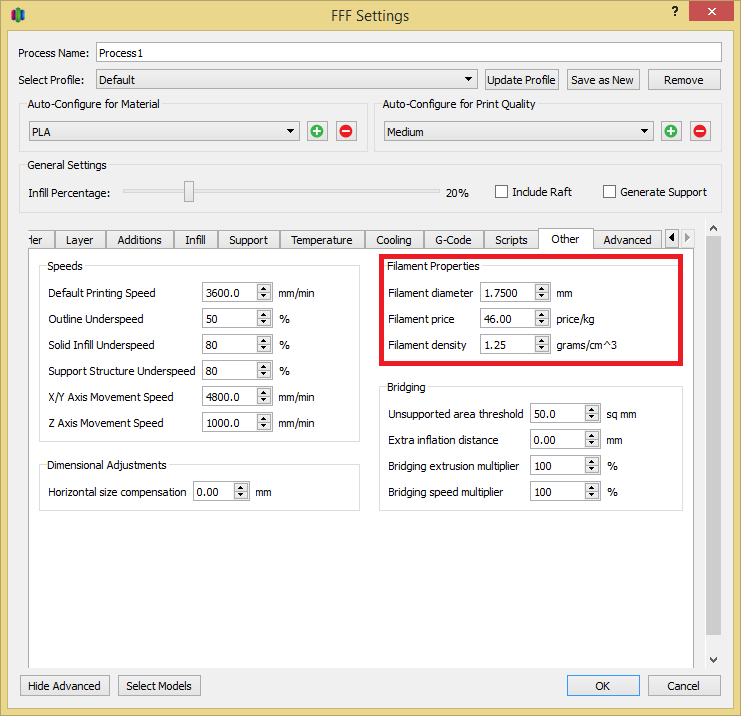Click the Horizontal size compensation value field
Image resolution: width=741 pixels, height=716 pixels.
click(214, 492)
